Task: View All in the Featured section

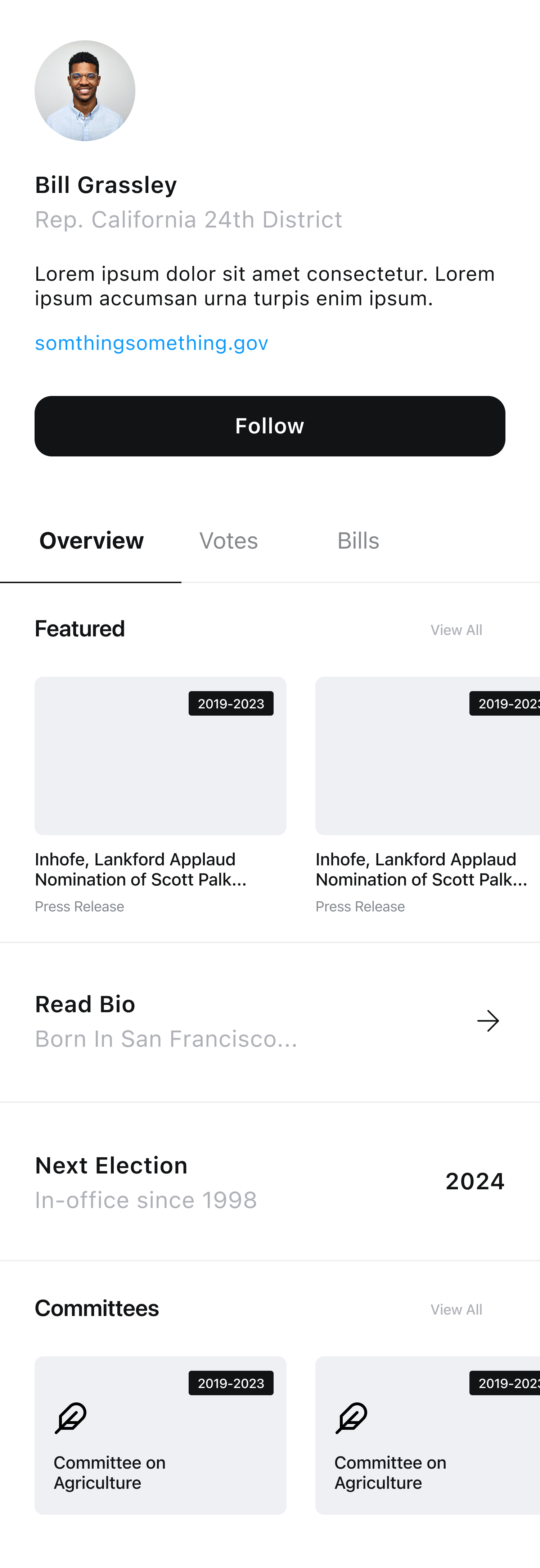Action: pyautogui.click(x=456, y=630)
